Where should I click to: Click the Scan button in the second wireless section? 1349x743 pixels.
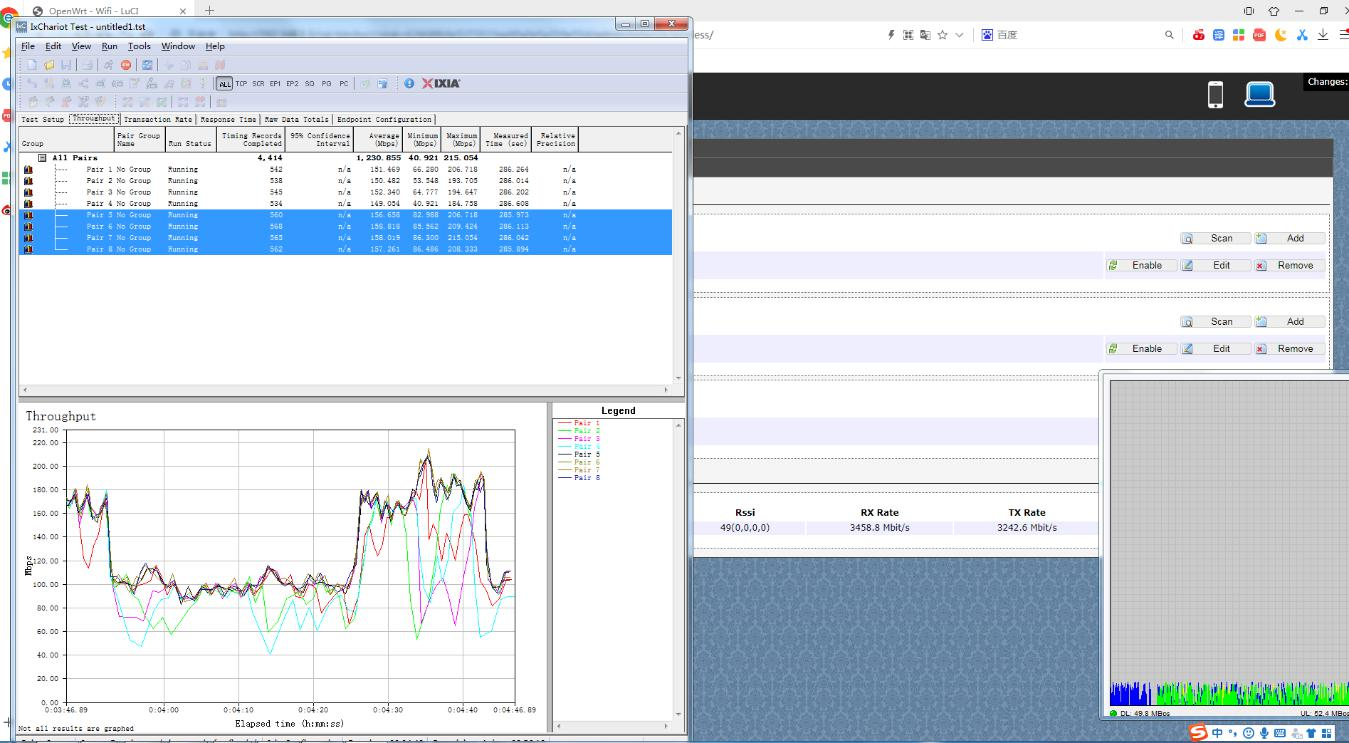1215,322
